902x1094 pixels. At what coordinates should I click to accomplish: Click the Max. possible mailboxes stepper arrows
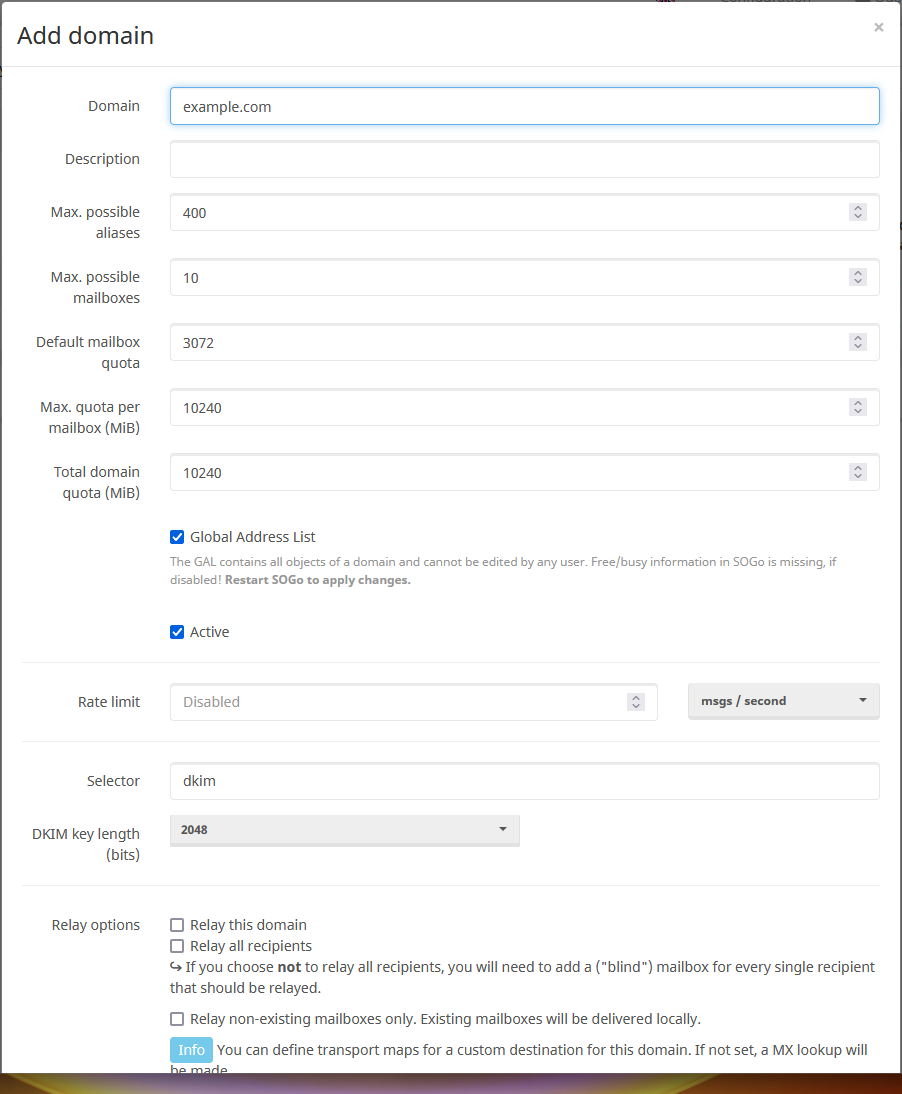click(x=857, y=277)
